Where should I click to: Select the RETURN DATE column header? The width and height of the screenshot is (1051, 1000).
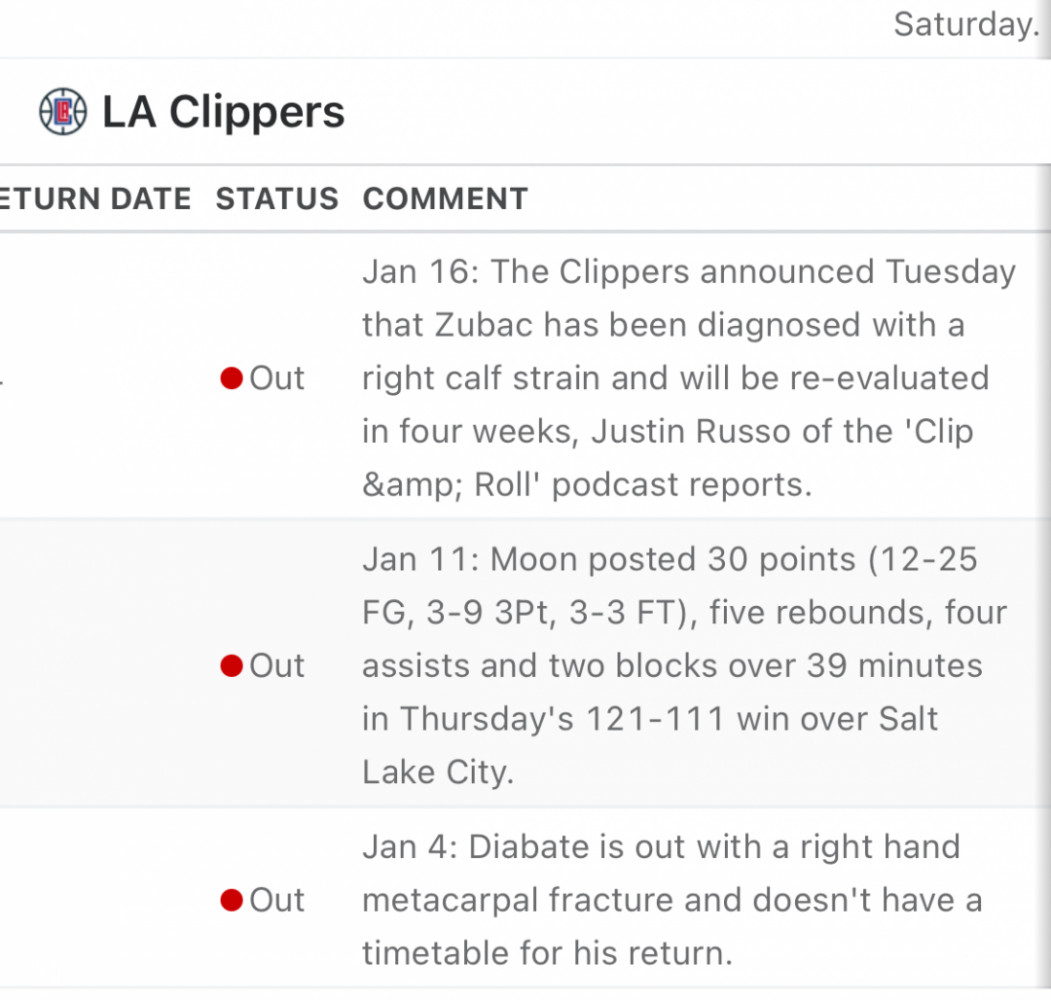(x=95, y=199)
